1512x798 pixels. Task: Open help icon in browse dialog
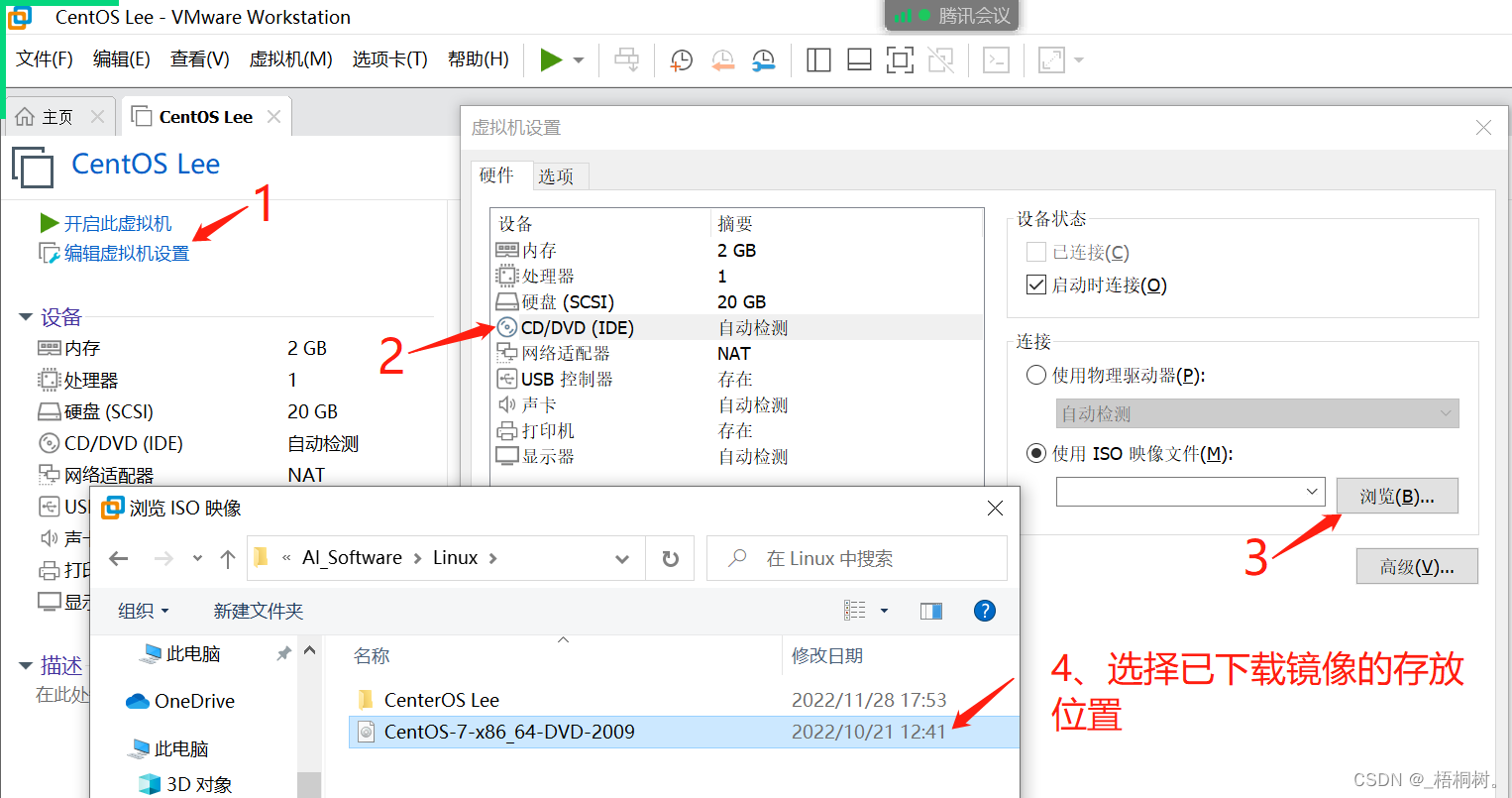[985, 611]
